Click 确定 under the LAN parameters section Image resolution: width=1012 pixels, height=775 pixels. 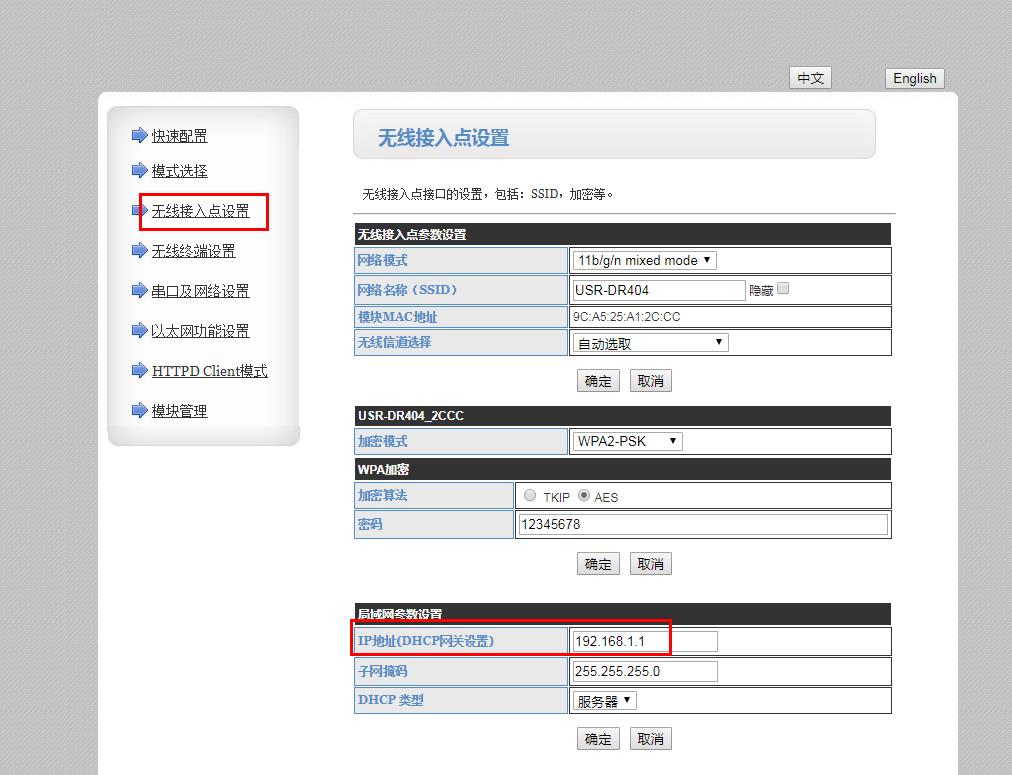coord(598,739)
